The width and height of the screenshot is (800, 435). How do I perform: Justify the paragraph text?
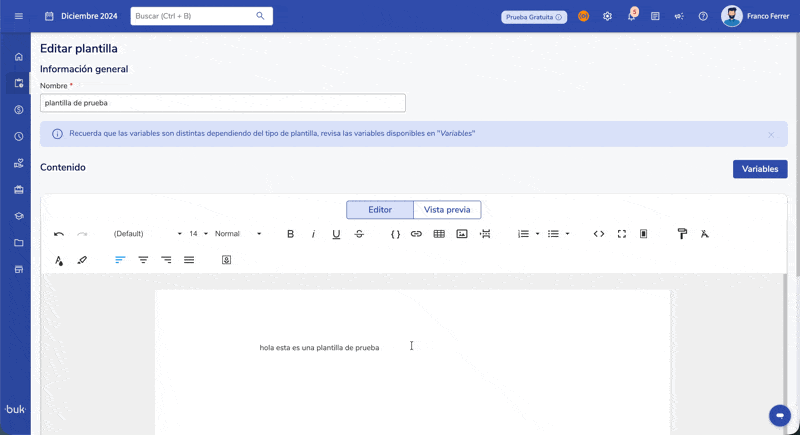coord(189,260)
